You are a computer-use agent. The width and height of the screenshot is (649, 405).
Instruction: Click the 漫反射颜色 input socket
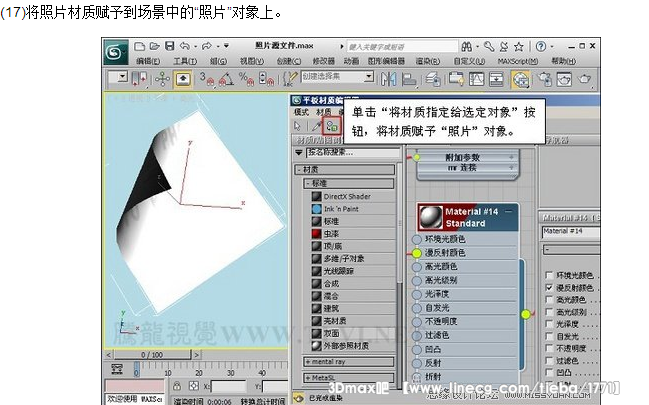click(416, 253)
